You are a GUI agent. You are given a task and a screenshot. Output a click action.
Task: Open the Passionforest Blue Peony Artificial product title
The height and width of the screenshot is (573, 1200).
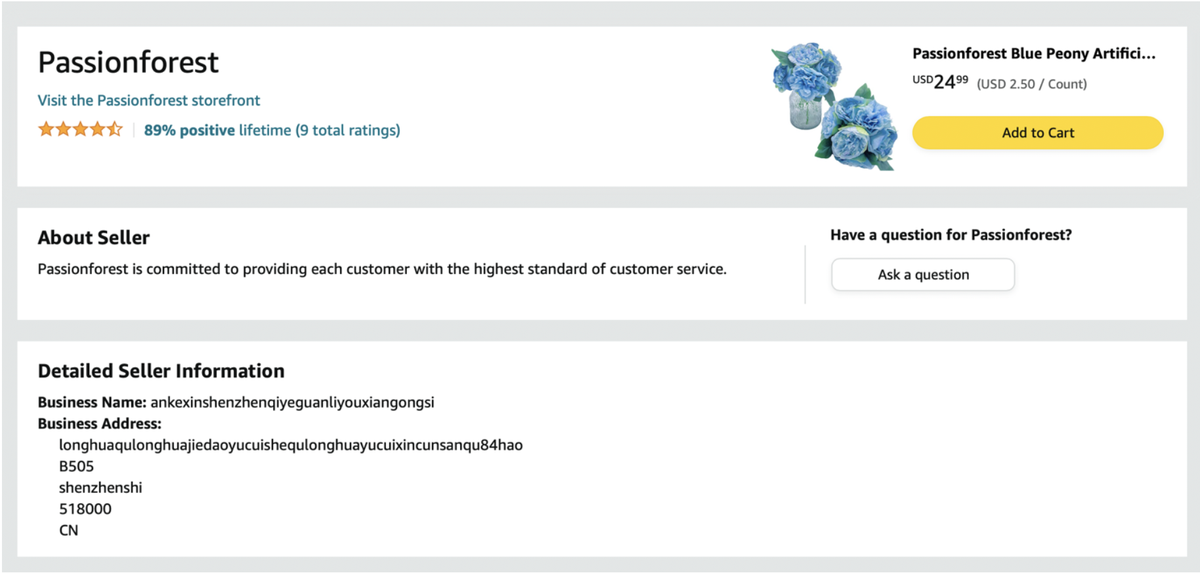coord(1034,54)
